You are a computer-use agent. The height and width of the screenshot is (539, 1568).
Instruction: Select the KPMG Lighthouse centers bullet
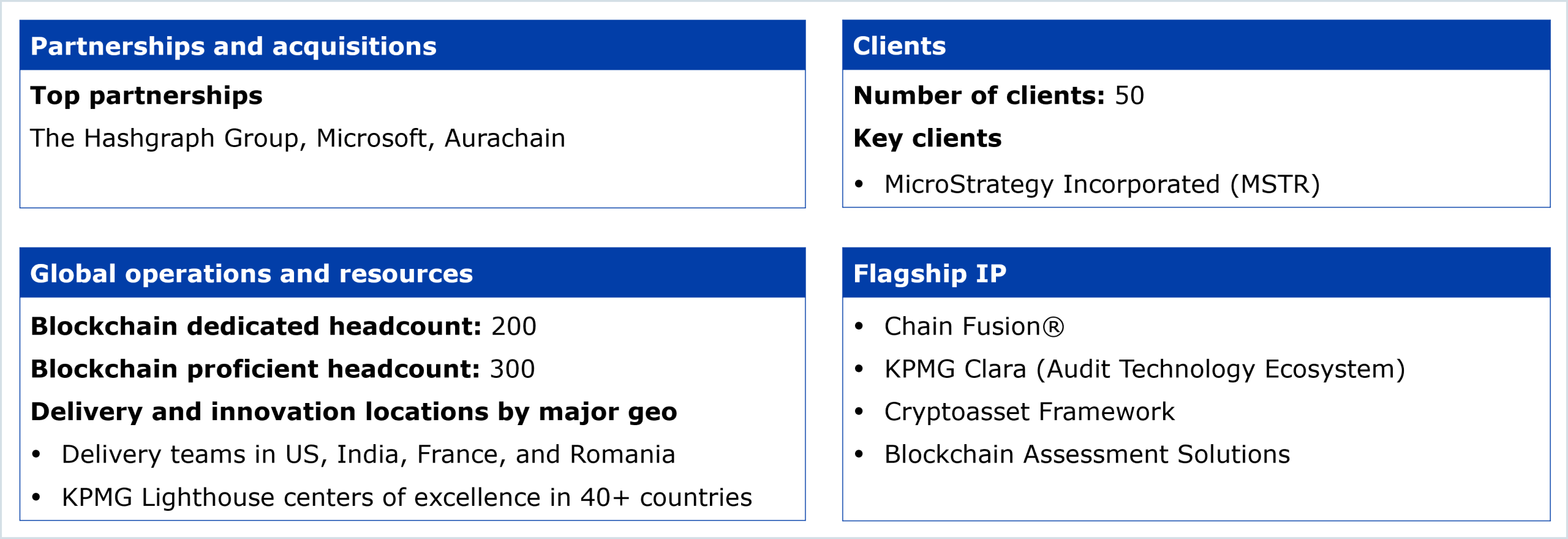[x=407, y=497]
